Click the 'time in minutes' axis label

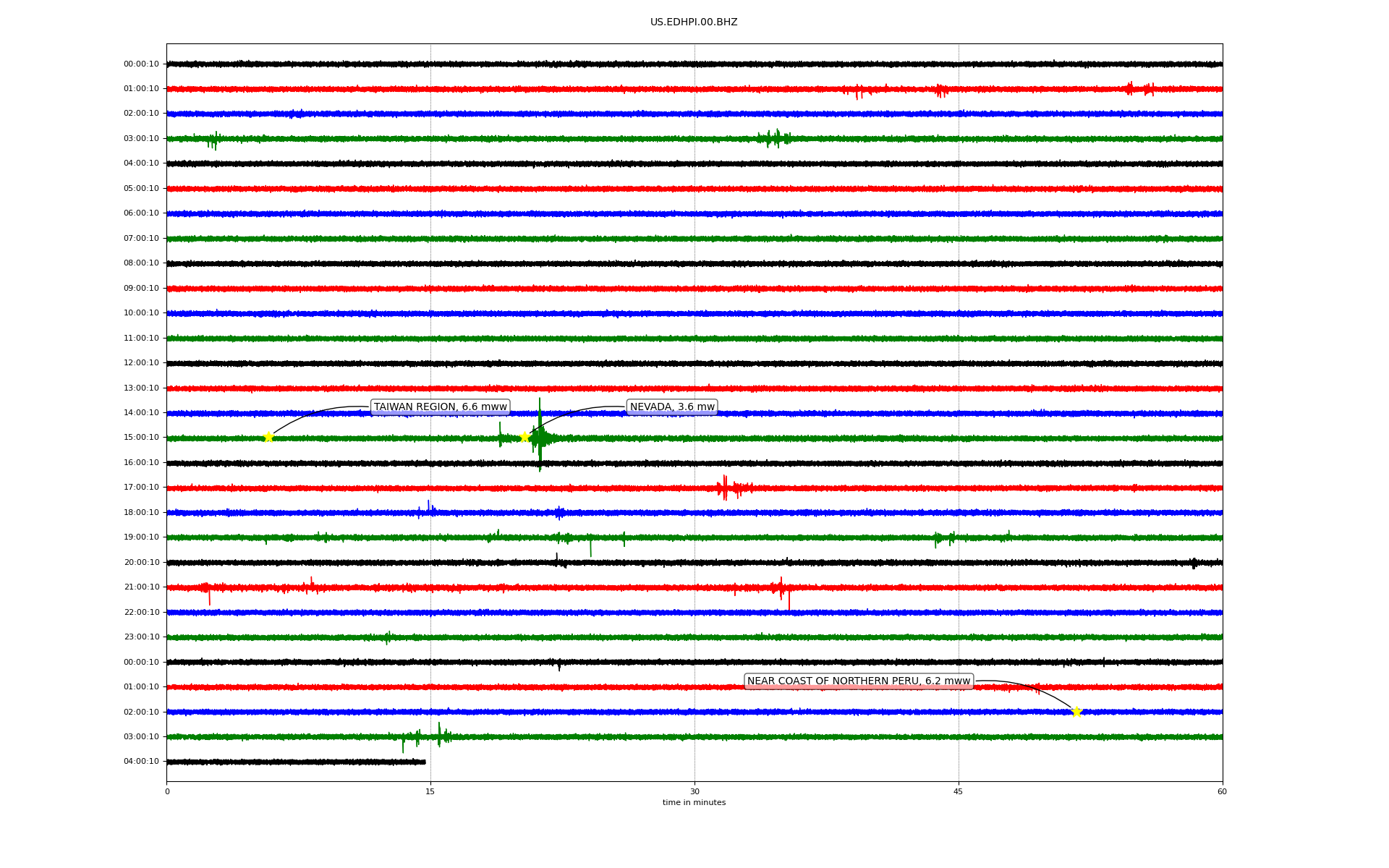tap(694, 803)
